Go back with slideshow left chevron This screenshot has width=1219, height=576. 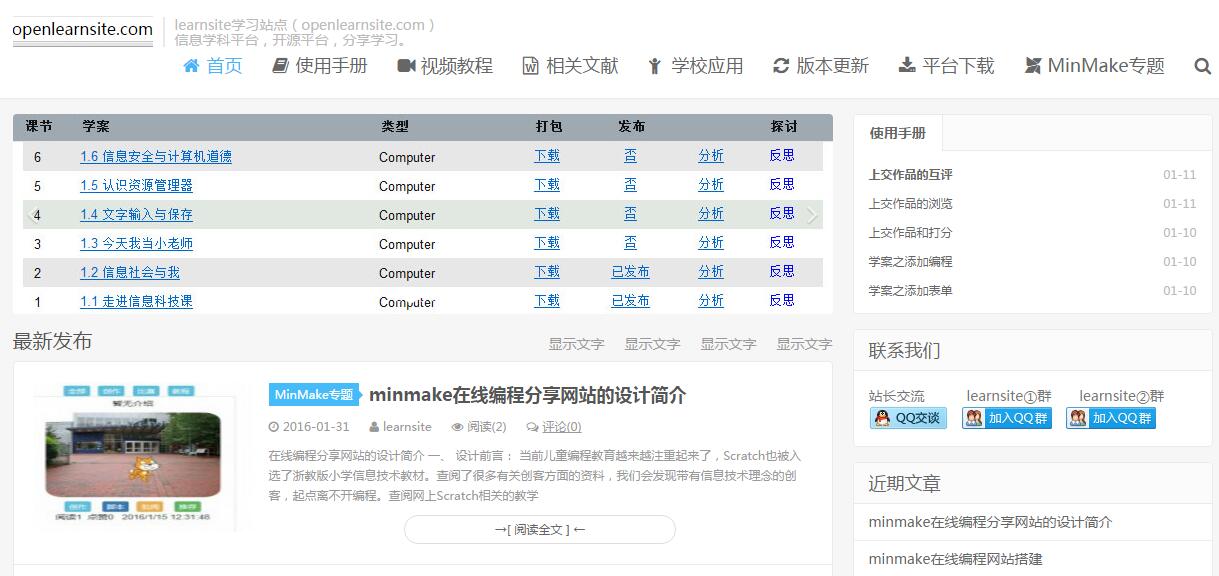click(32, 215)
